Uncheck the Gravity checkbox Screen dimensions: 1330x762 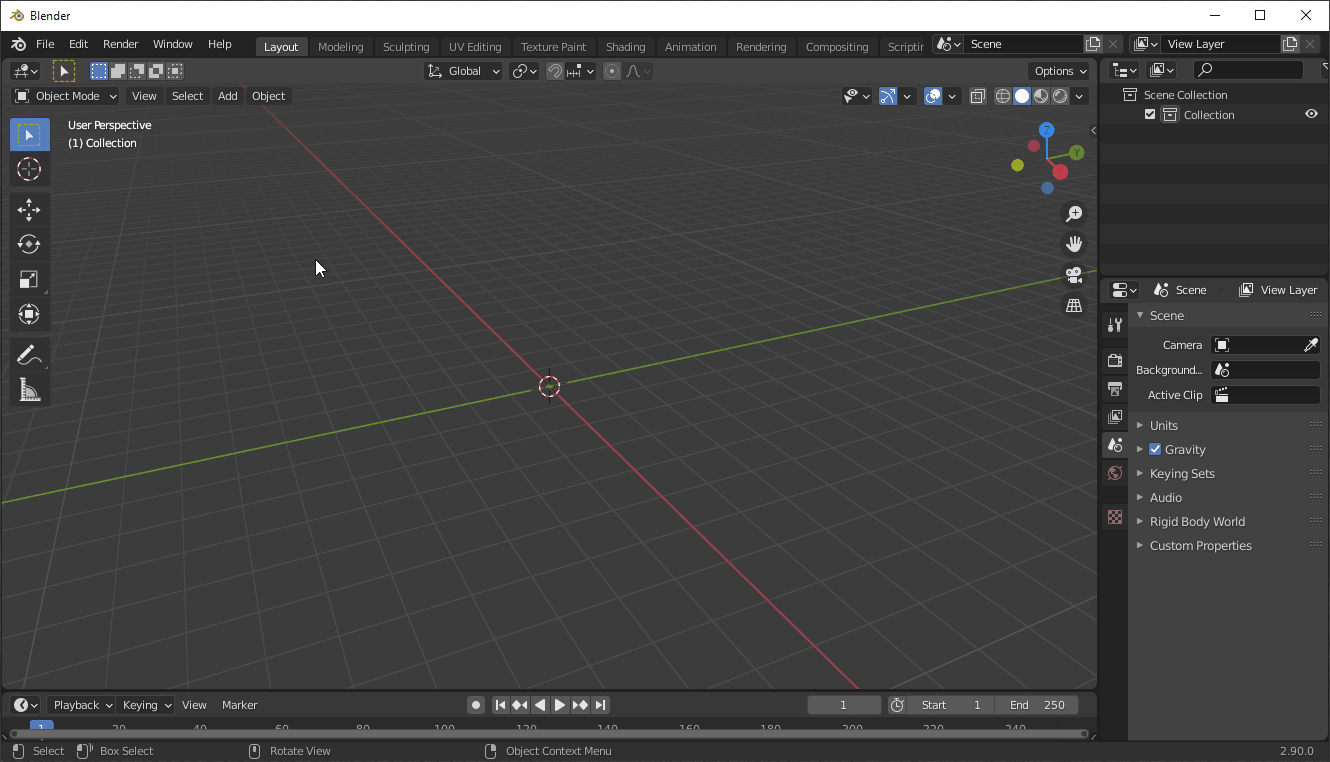point(1155,449)
